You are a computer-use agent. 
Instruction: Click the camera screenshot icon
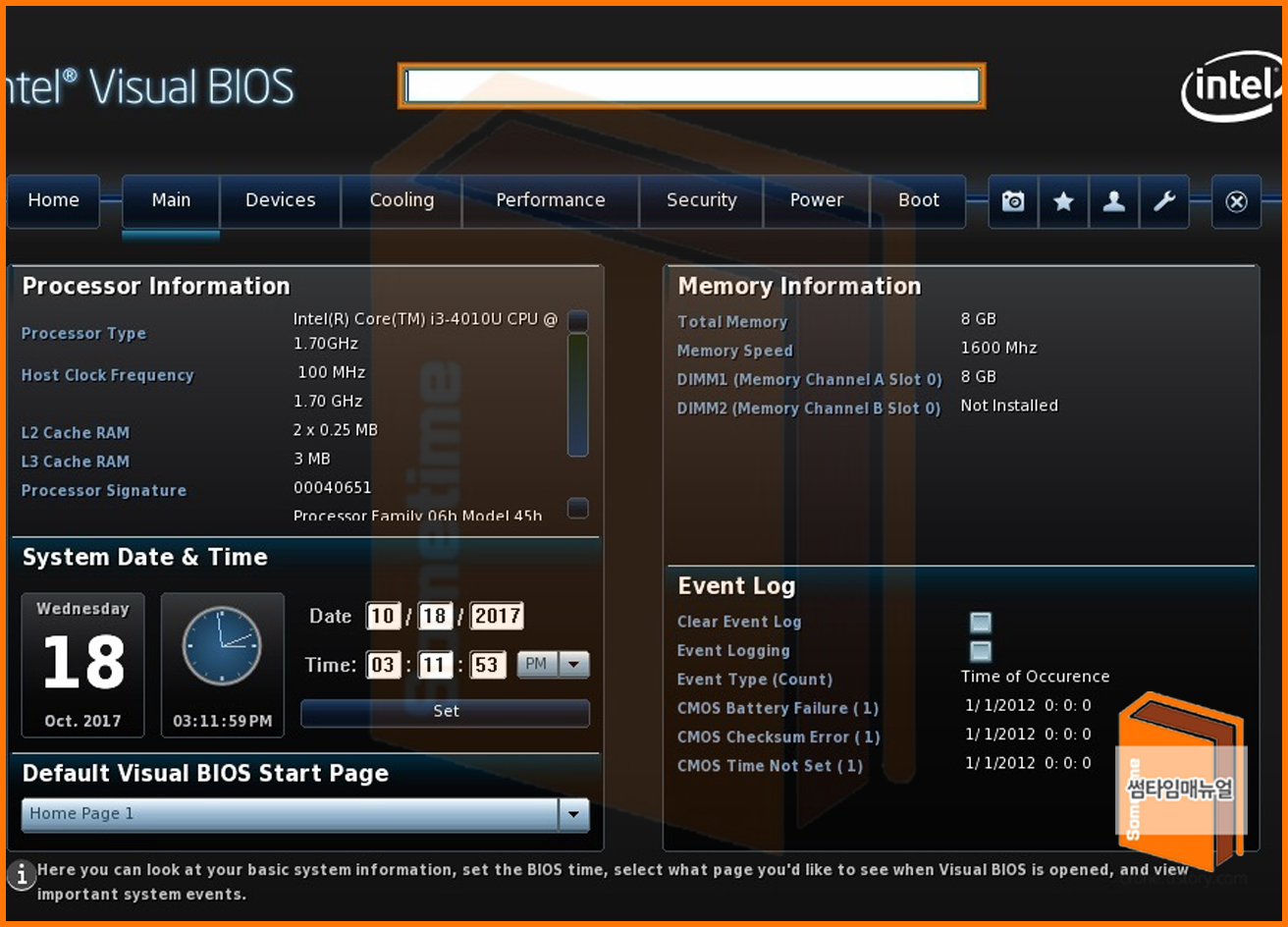click(x=1013, y=201)
